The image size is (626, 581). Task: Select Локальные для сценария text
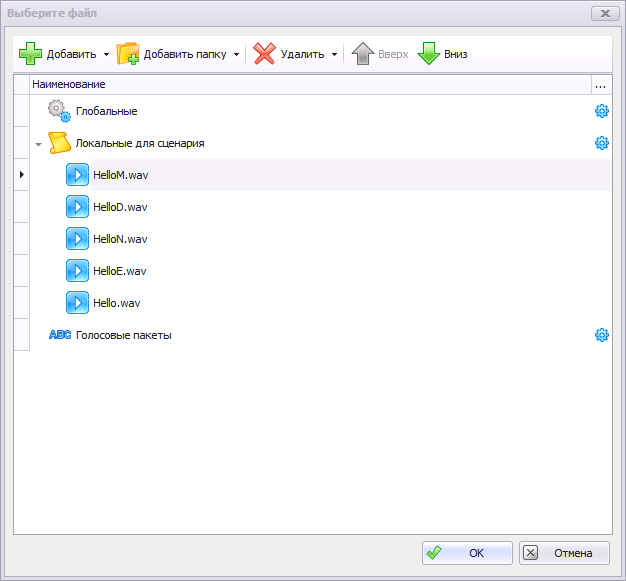[140, 143]
